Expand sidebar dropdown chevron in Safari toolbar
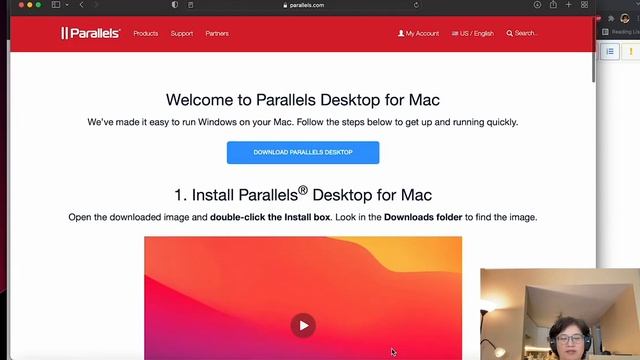The width and height of the screenshot is (640, 360). coord(67,5)
